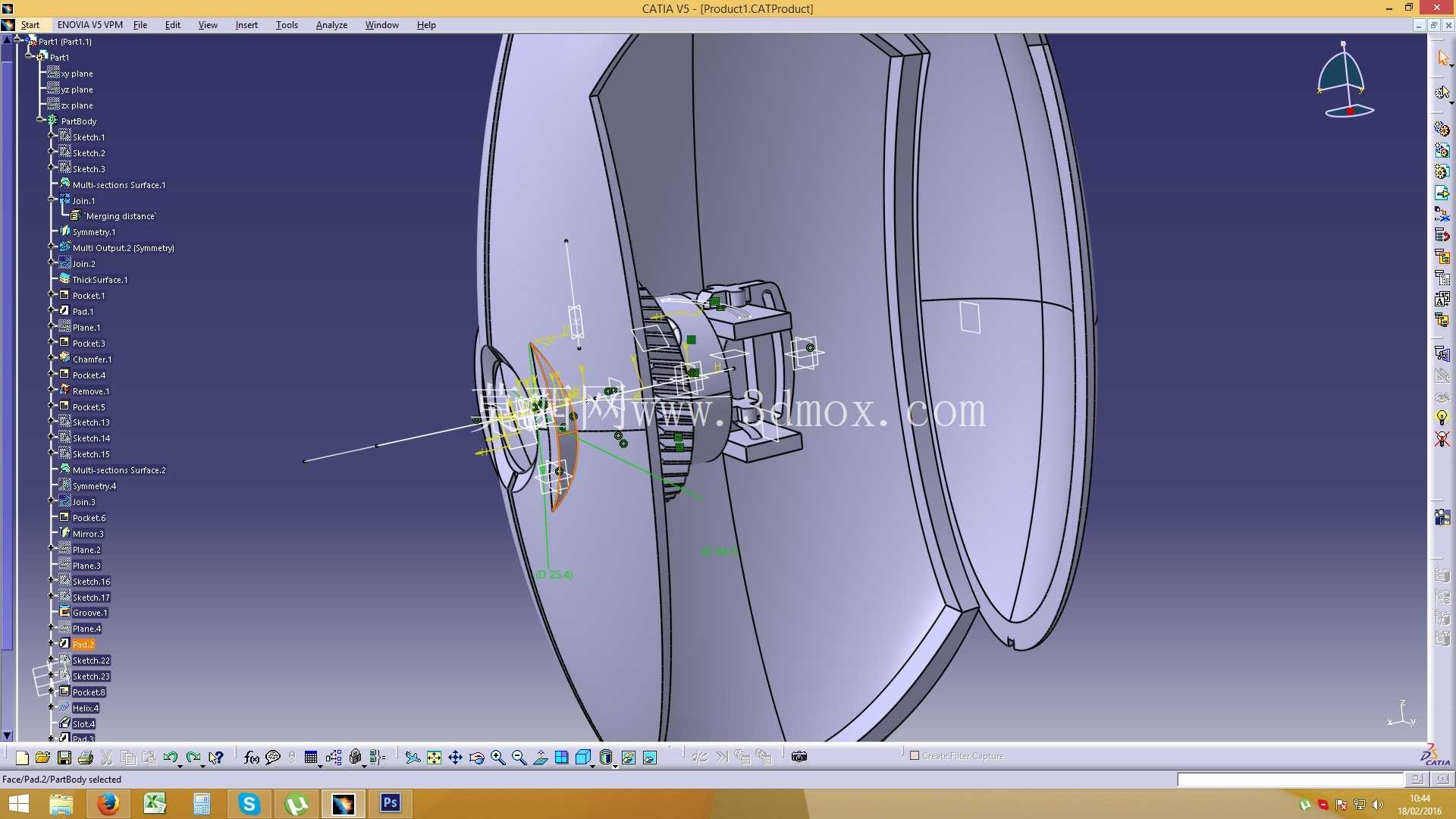Swap visible space

650,757
